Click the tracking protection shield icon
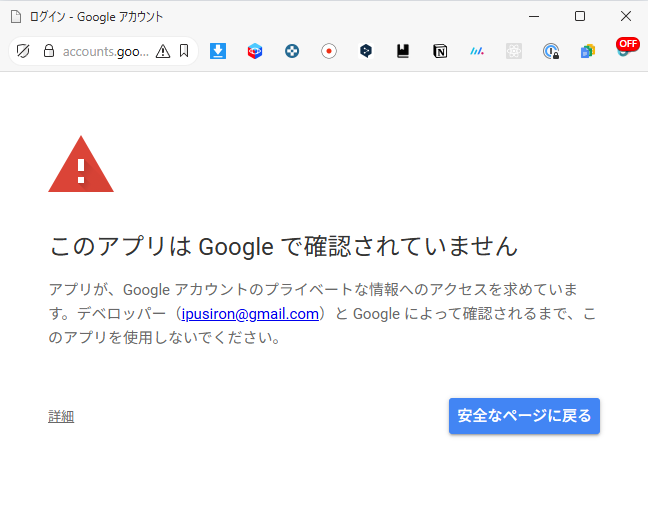 (23, 51)
